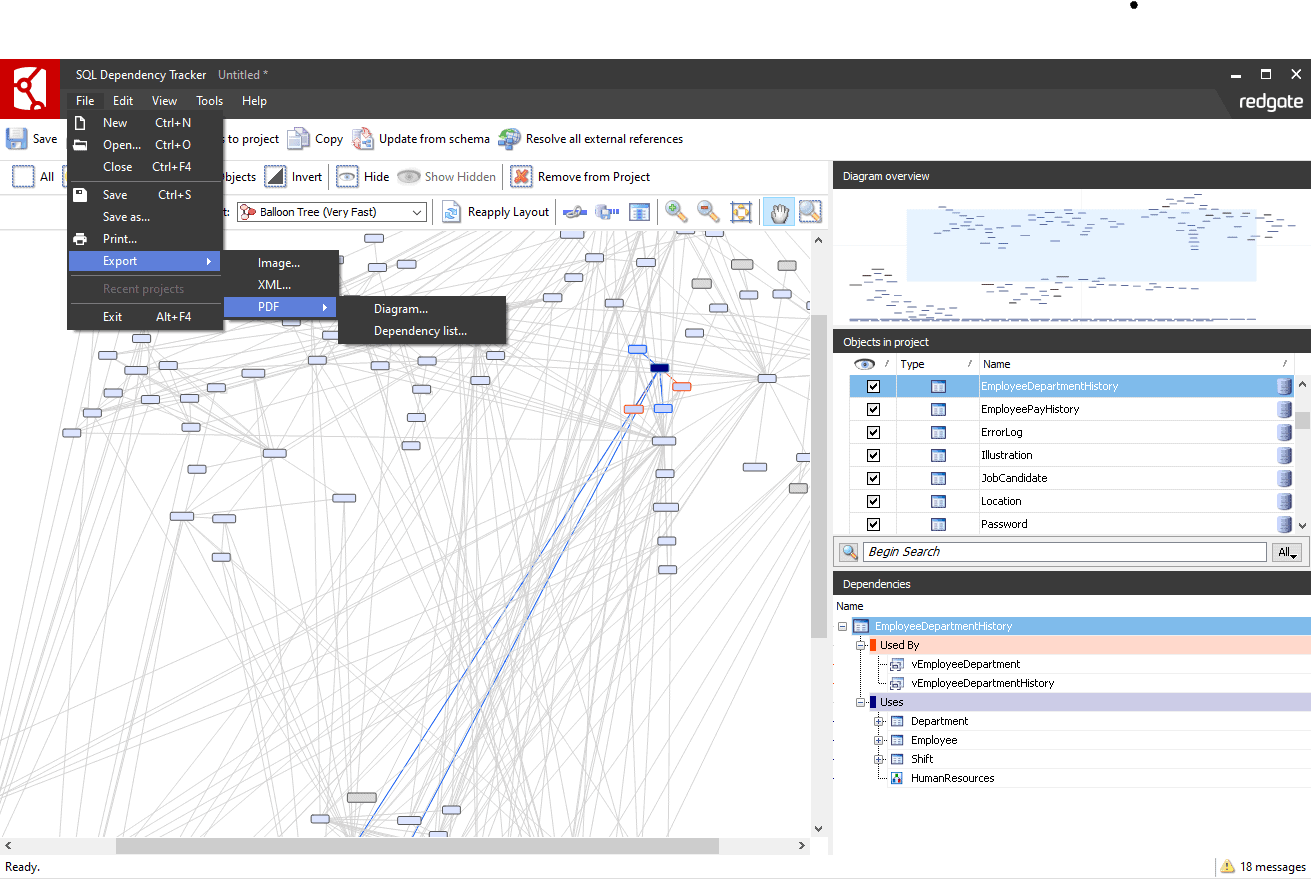Click the Hide eye icon in the toolbar

(x=347, y=177)
